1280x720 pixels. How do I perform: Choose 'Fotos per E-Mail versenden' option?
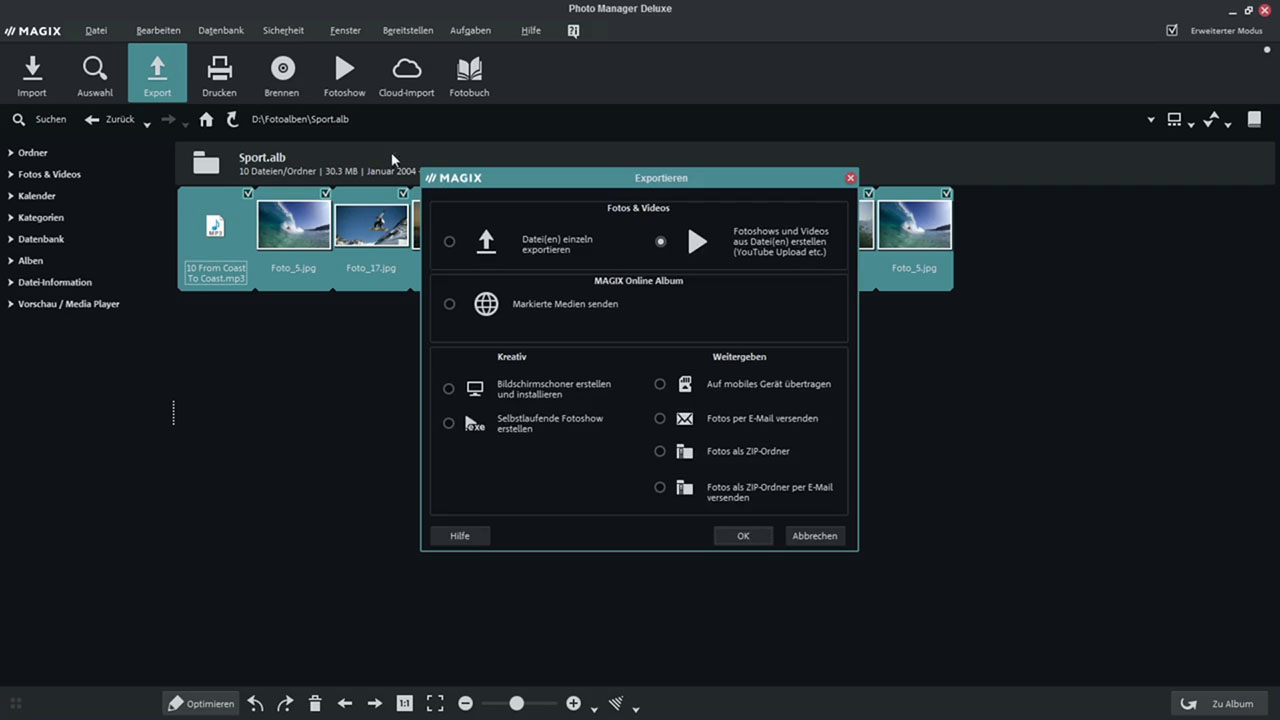point(659,418)
